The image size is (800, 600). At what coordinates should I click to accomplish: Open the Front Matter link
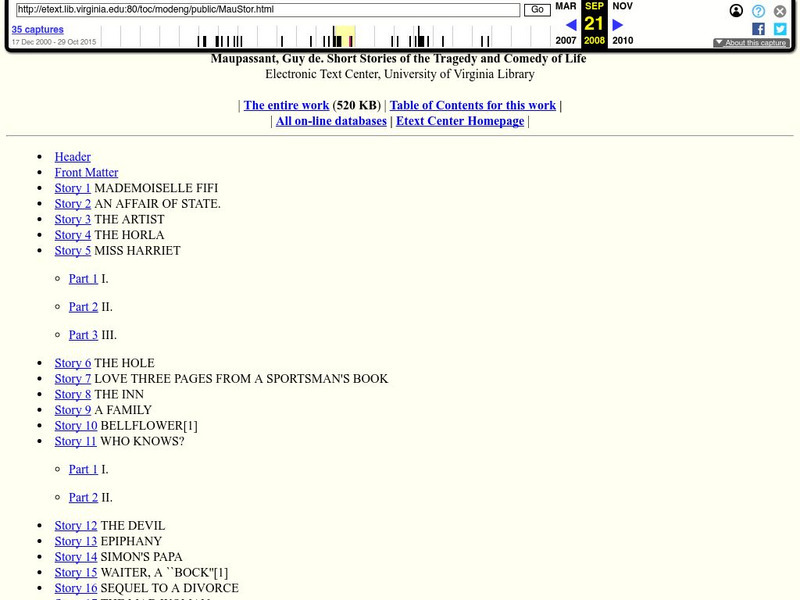tap(86, 172)
